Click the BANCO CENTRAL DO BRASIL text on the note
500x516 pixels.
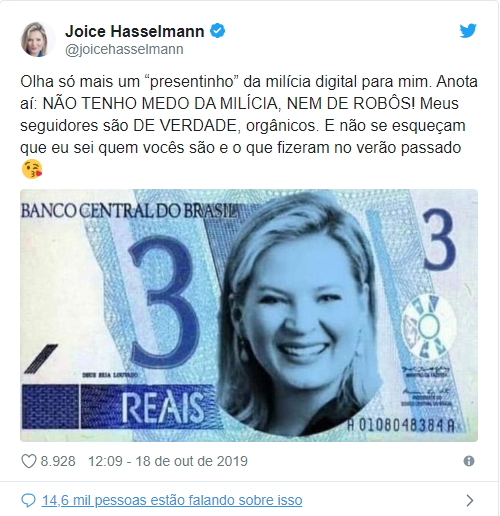coord(129,210)
